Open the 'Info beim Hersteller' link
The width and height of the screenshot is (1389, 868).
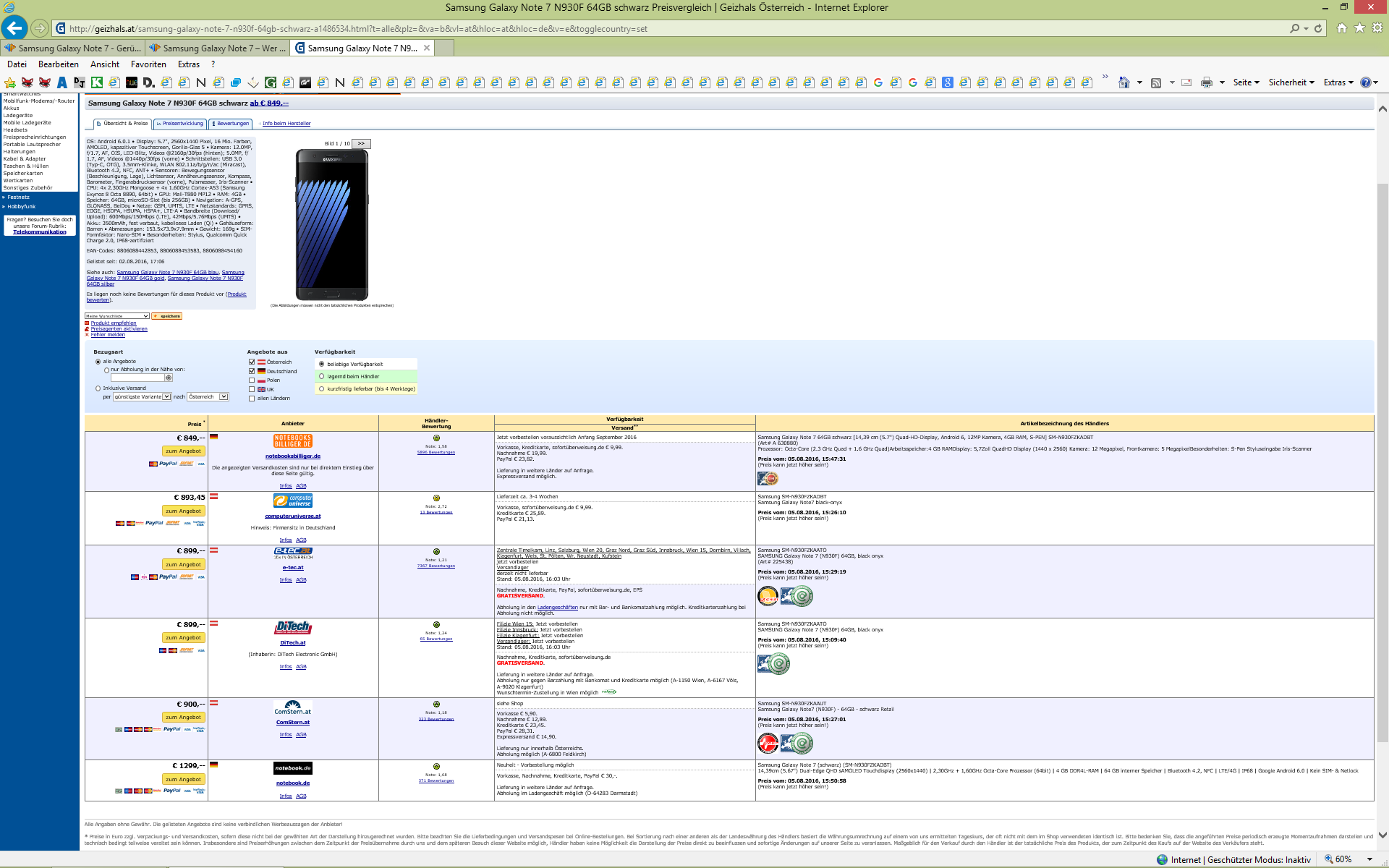coord(286,124)
